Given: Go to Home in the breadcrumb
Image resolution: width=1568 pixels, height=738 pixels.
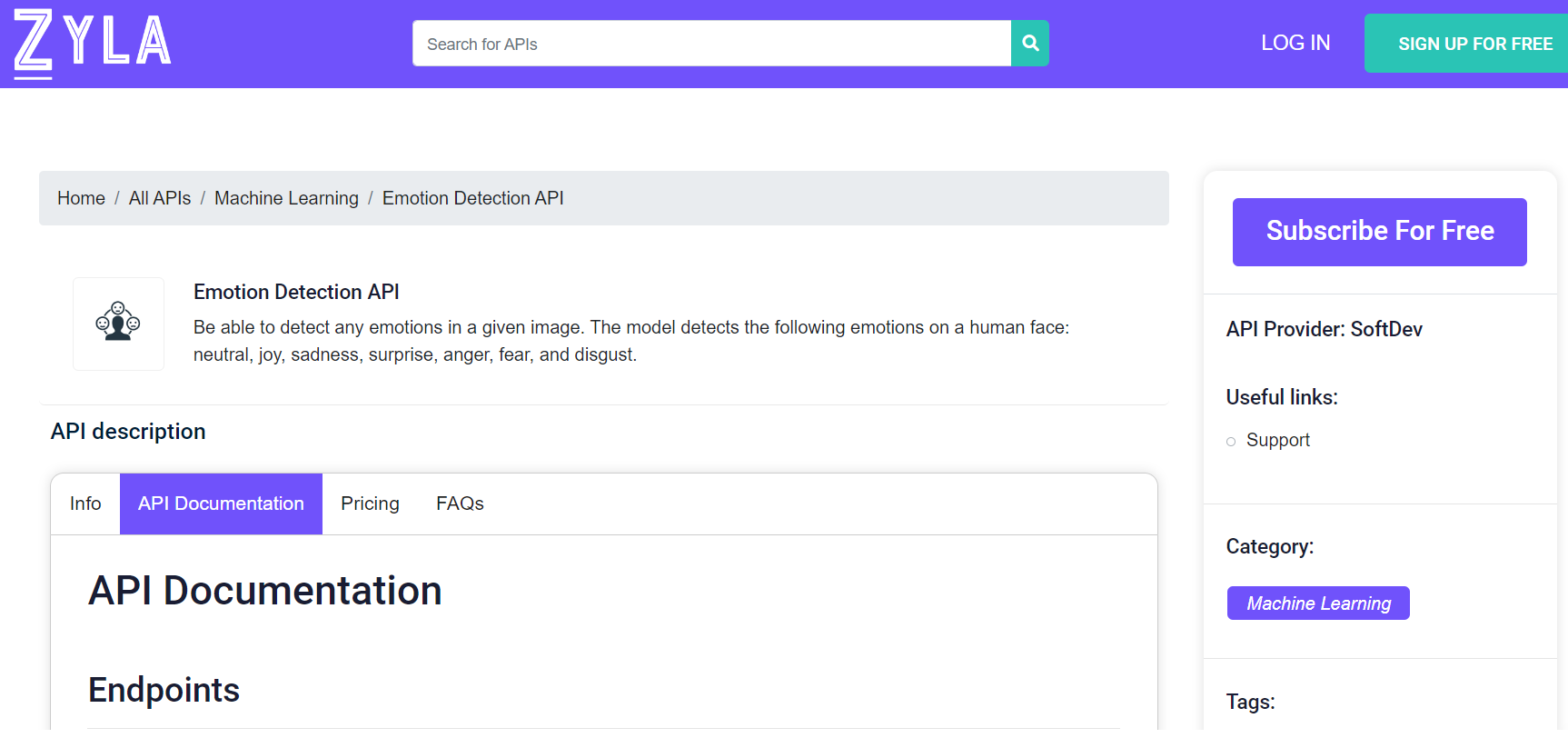Looking at the screenshot, I should pos(81,198).
